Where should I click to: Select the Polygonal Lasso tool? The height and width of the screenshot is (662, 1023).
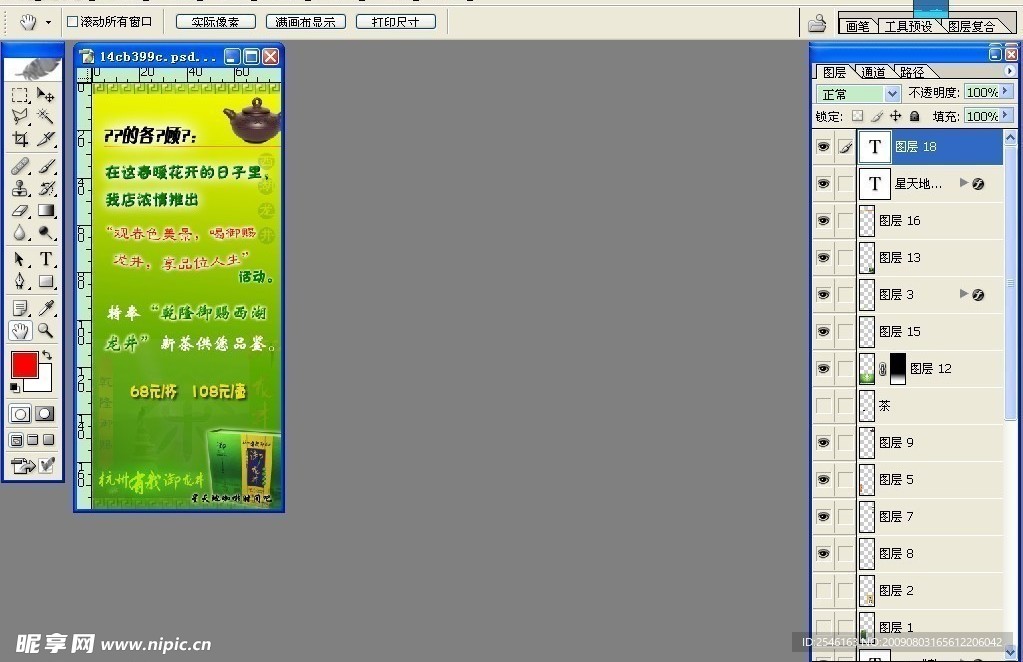pos(20,117)
